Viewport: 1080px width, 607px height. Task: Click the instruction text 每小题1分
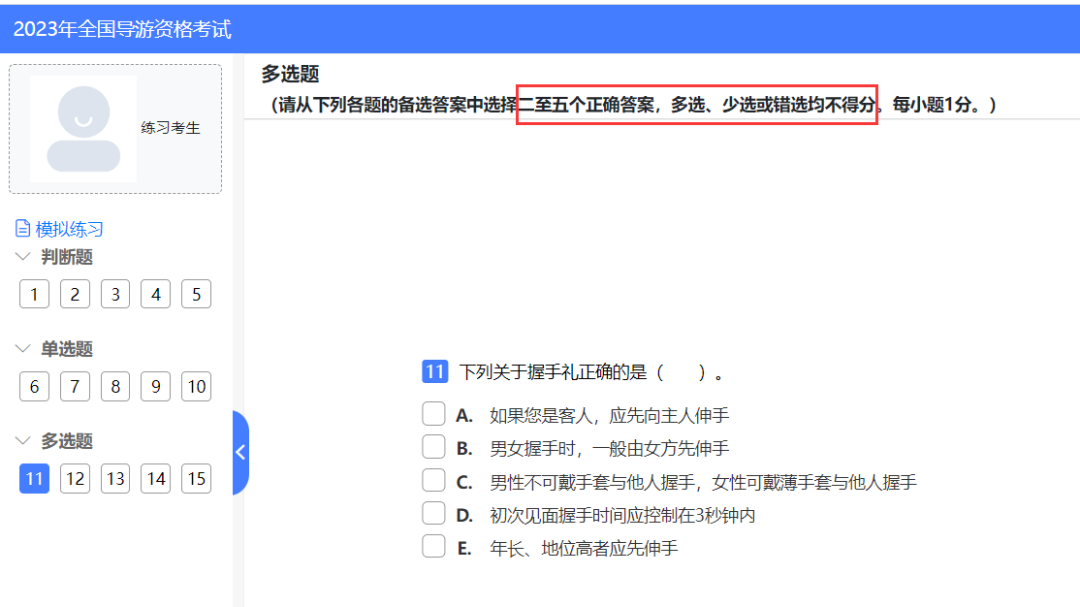[932, 105]
